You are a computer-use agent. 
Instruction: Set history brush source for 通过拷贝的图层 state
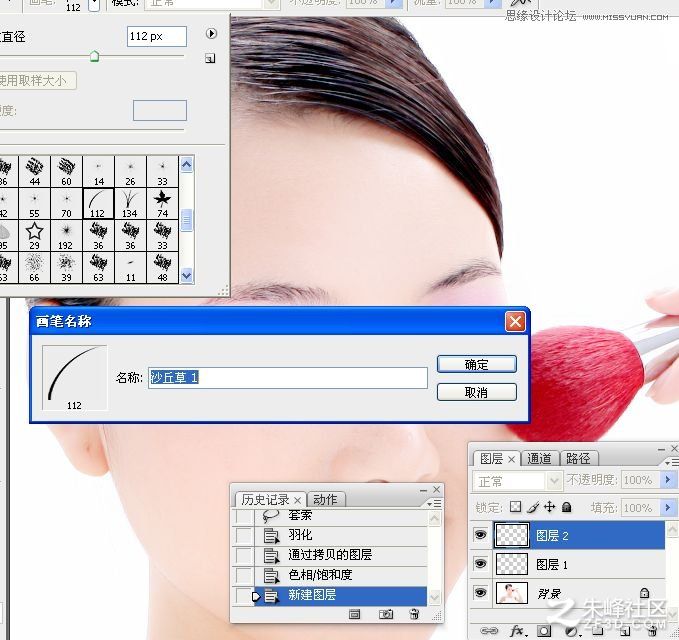pyautogui.click(x=243, y=556)
